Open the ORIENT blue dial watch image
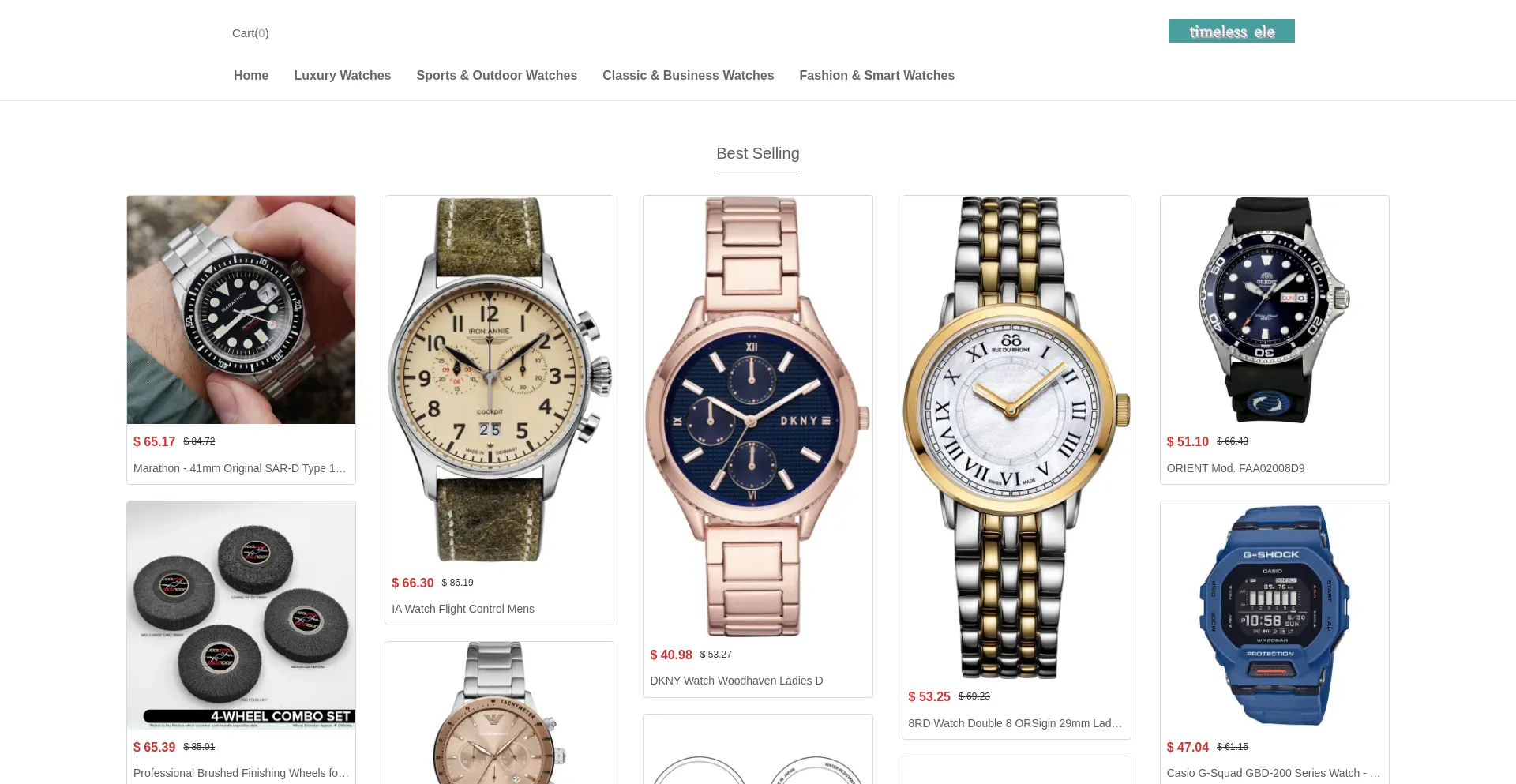This screenshot has height=784, width=1516. tap(1274, 309)
